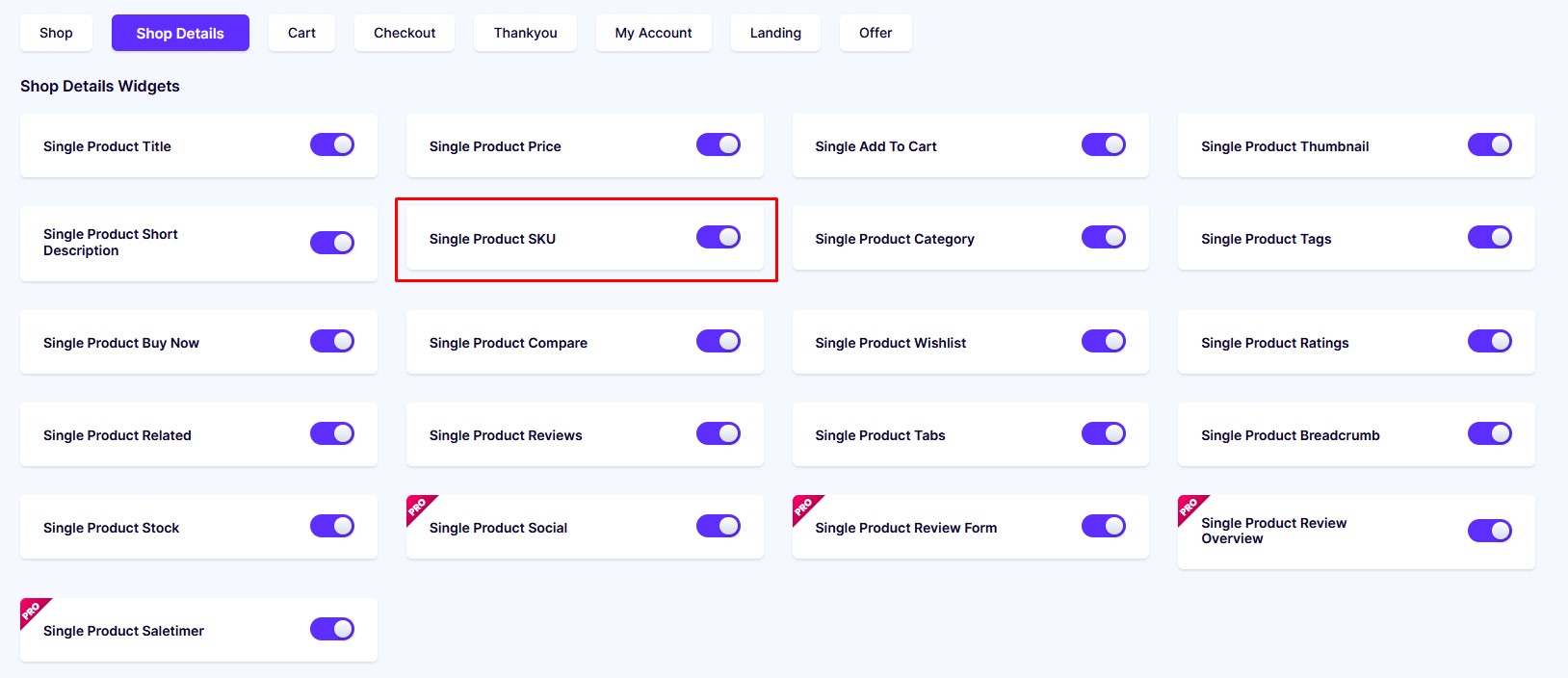Click the PRO badge on Single Product Social
The image size is (1568, 678).
tap(418, 508)
